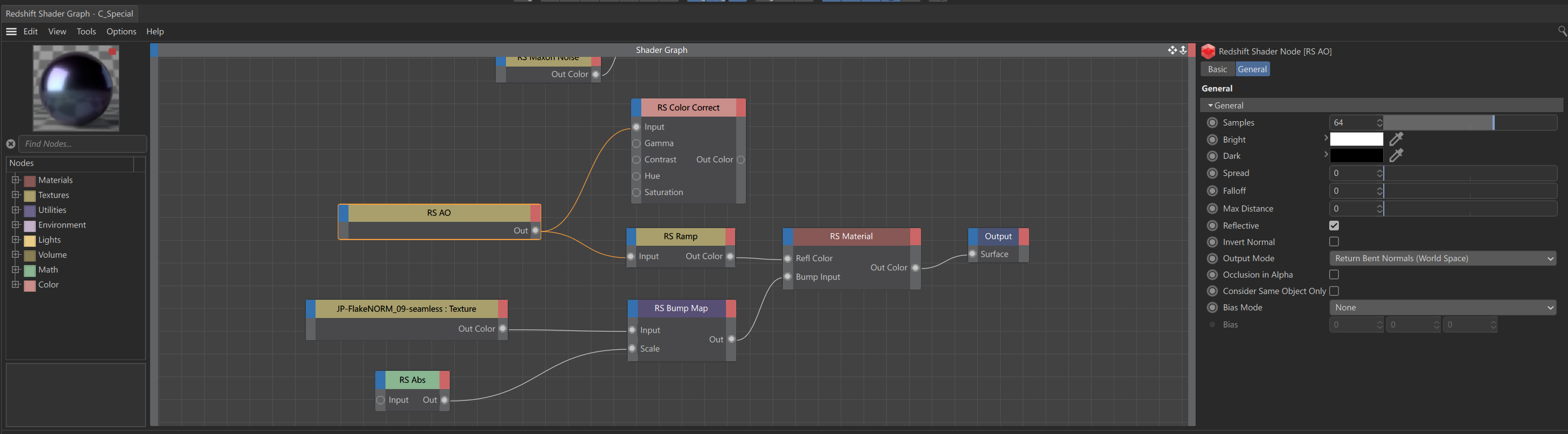Click the Bright color eyedropper icon
This screenshot has width=1568, height=434.
(x=1396, y=139)
